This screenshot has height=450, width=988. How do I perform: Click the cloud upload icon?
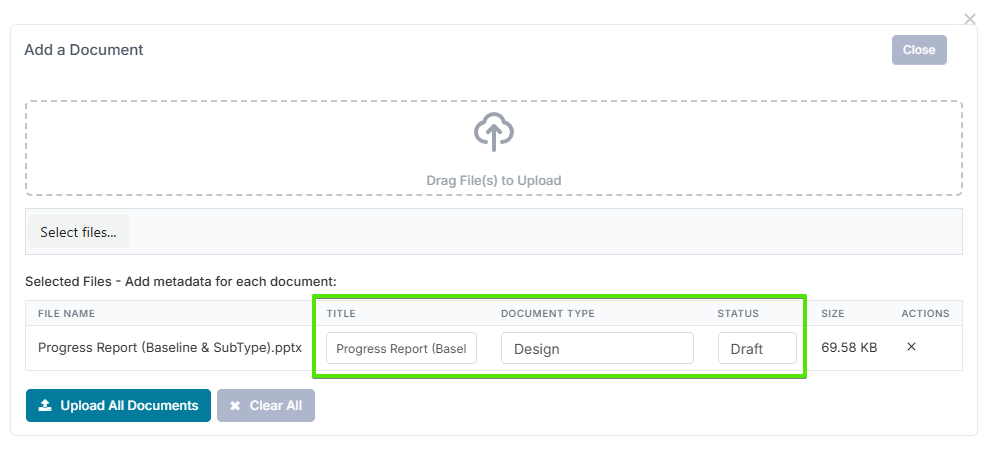click(493, 131)
